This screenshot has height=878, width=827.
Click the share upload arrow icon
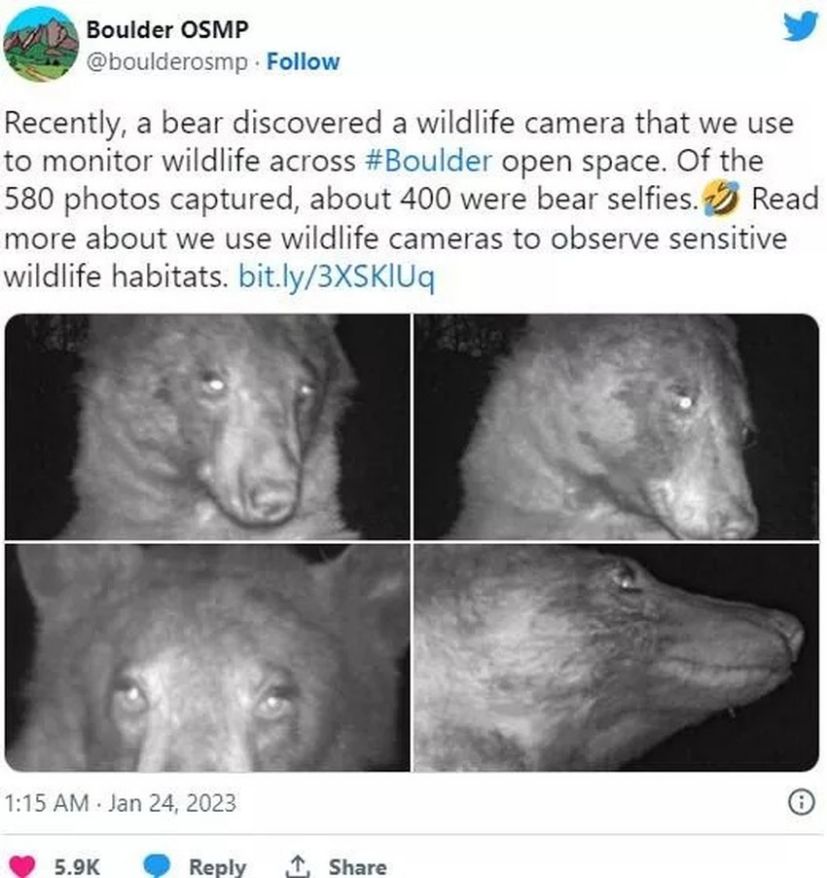point(297,866)
